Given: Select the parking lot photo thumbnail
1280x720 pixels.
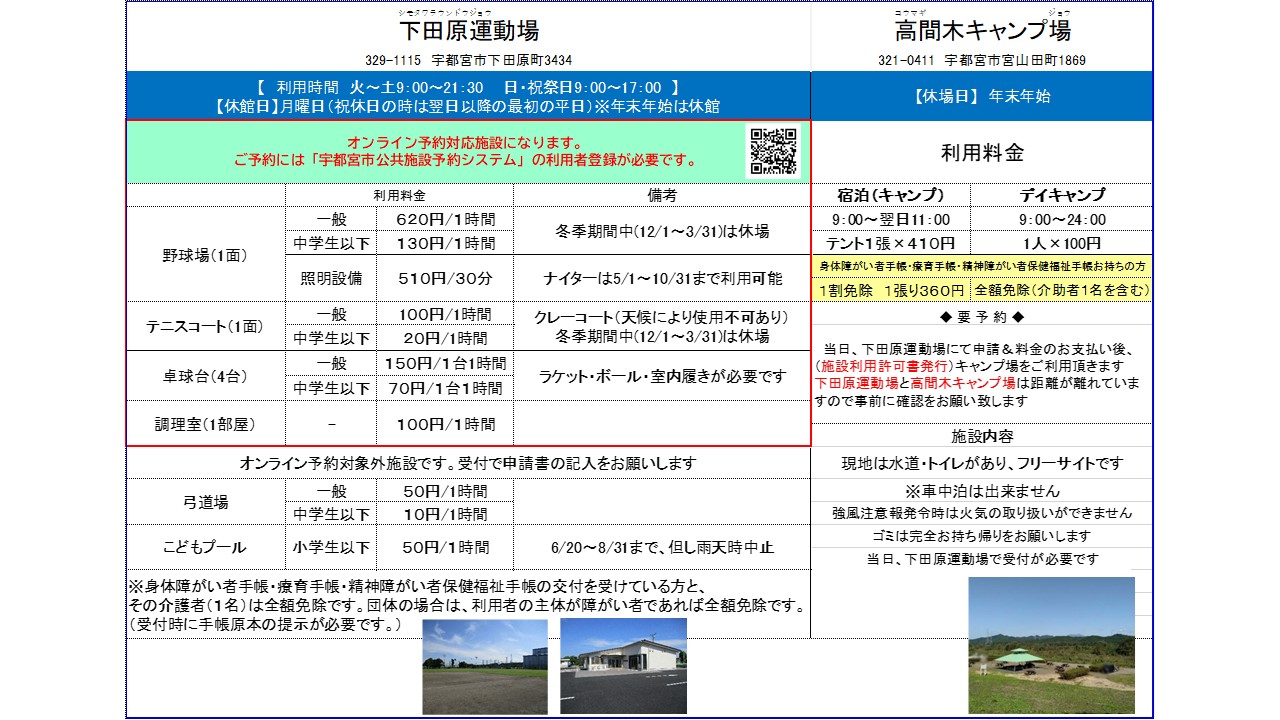Looking at the screenshot, I should point(485,665).
